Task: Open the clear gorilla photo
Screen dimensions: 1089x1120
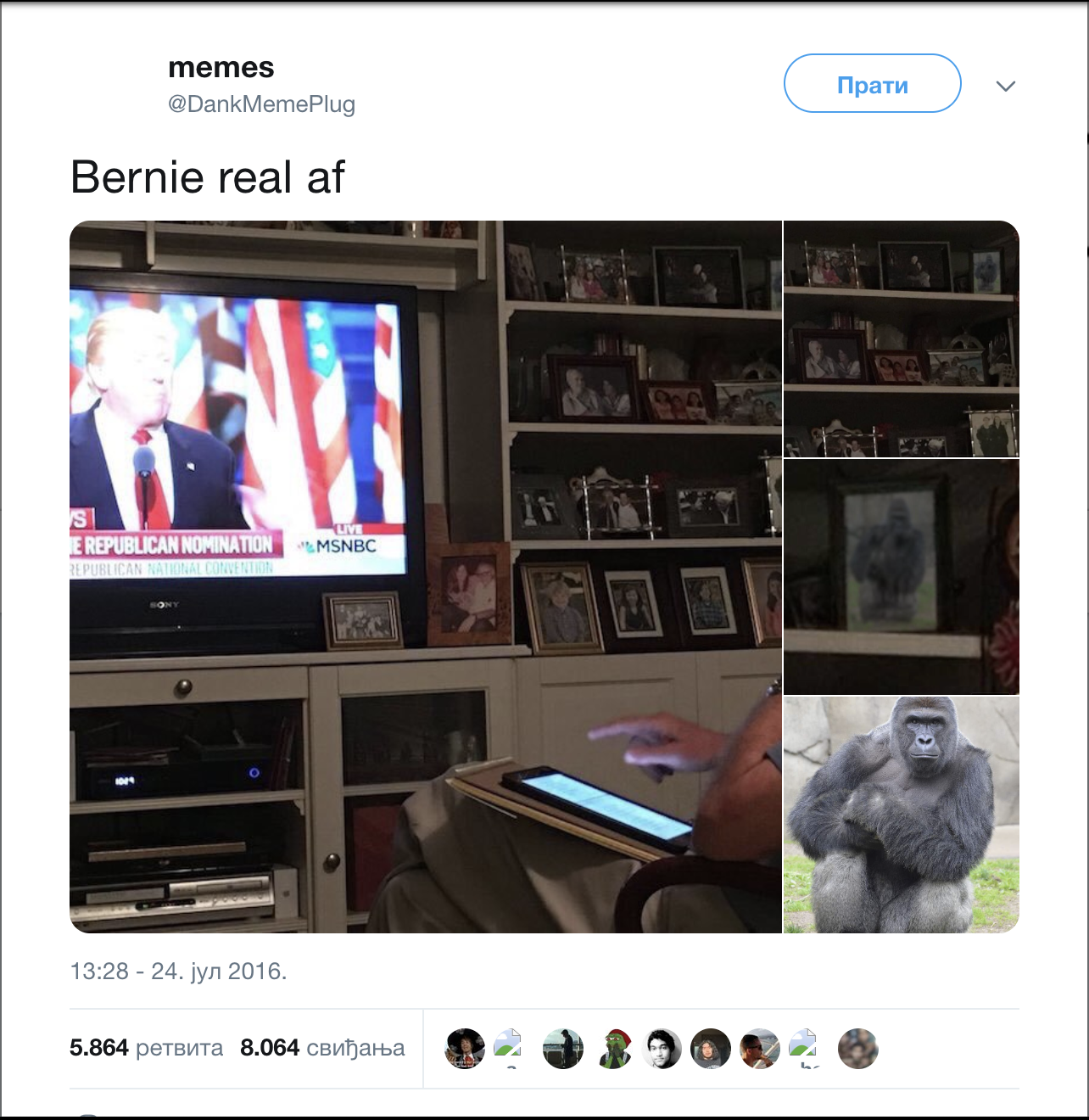Action: [x=902, y=815]
